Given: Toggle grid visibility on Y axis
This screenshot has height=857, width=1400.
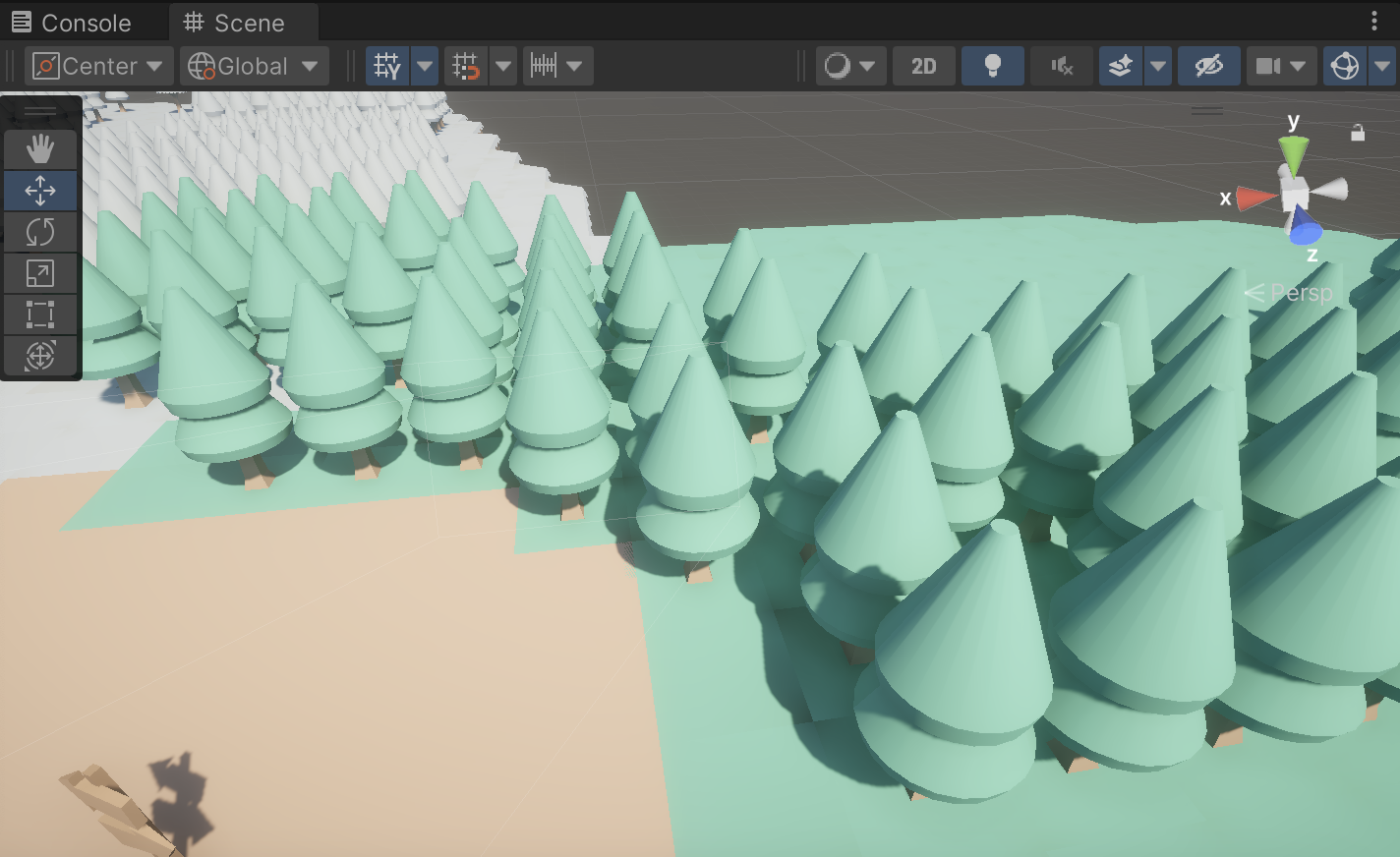Looking at the screenshot, I should coord(387,66).
